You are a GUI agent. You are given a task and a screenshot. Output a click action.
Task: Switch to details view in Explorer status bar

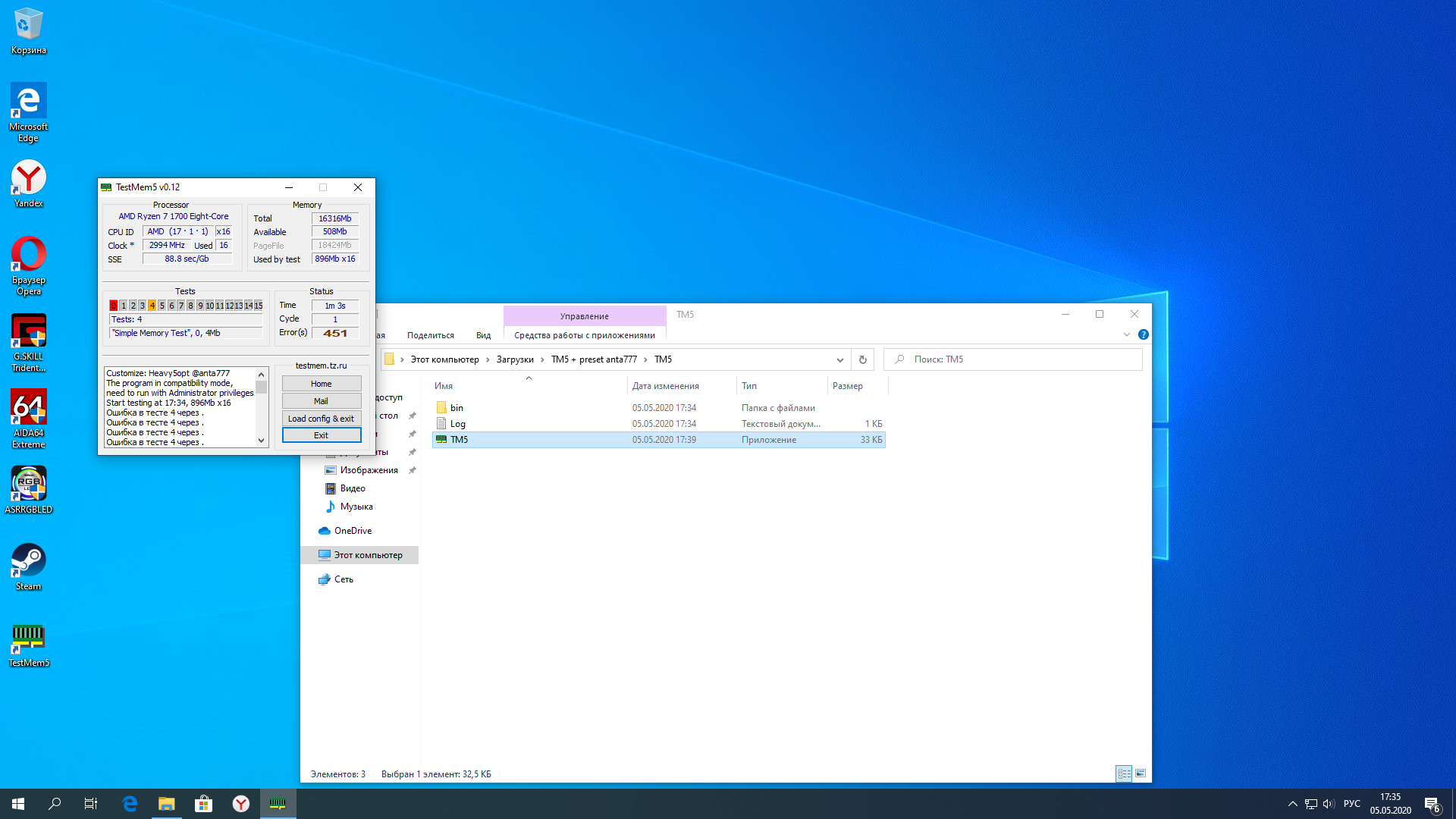tap(1124, 773)
